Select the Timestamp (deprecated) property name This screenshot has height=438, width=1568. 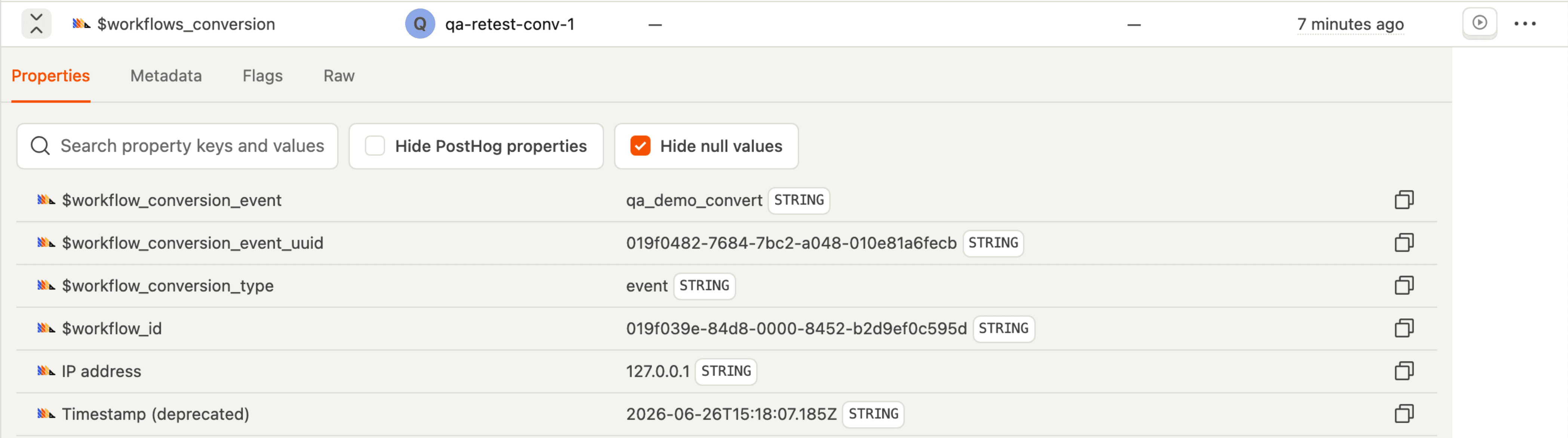pyautogui.click(x=156, y=414)
